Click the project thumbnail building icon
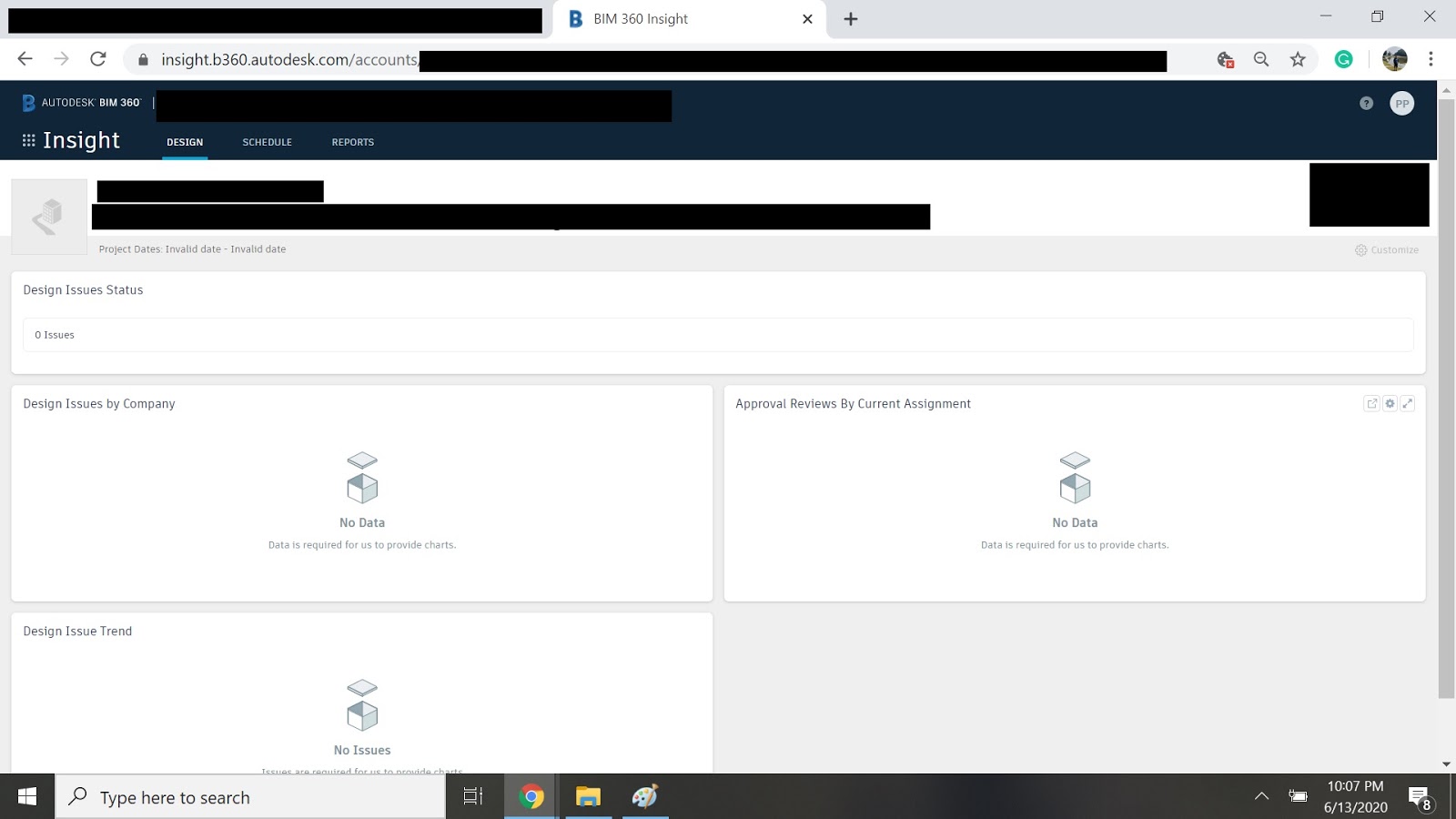This screenshot has height=819, width=1456. 49,216
